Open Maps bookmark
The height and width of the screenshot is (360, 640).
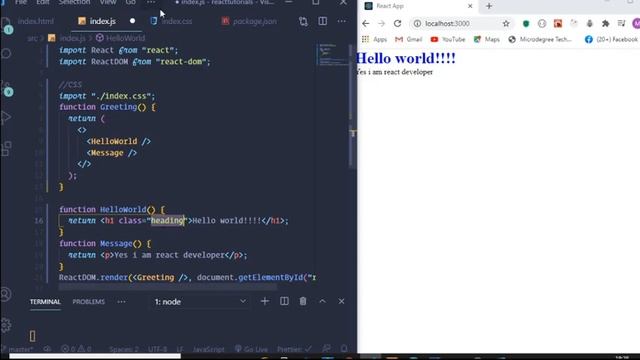click(x=487, y=39)
